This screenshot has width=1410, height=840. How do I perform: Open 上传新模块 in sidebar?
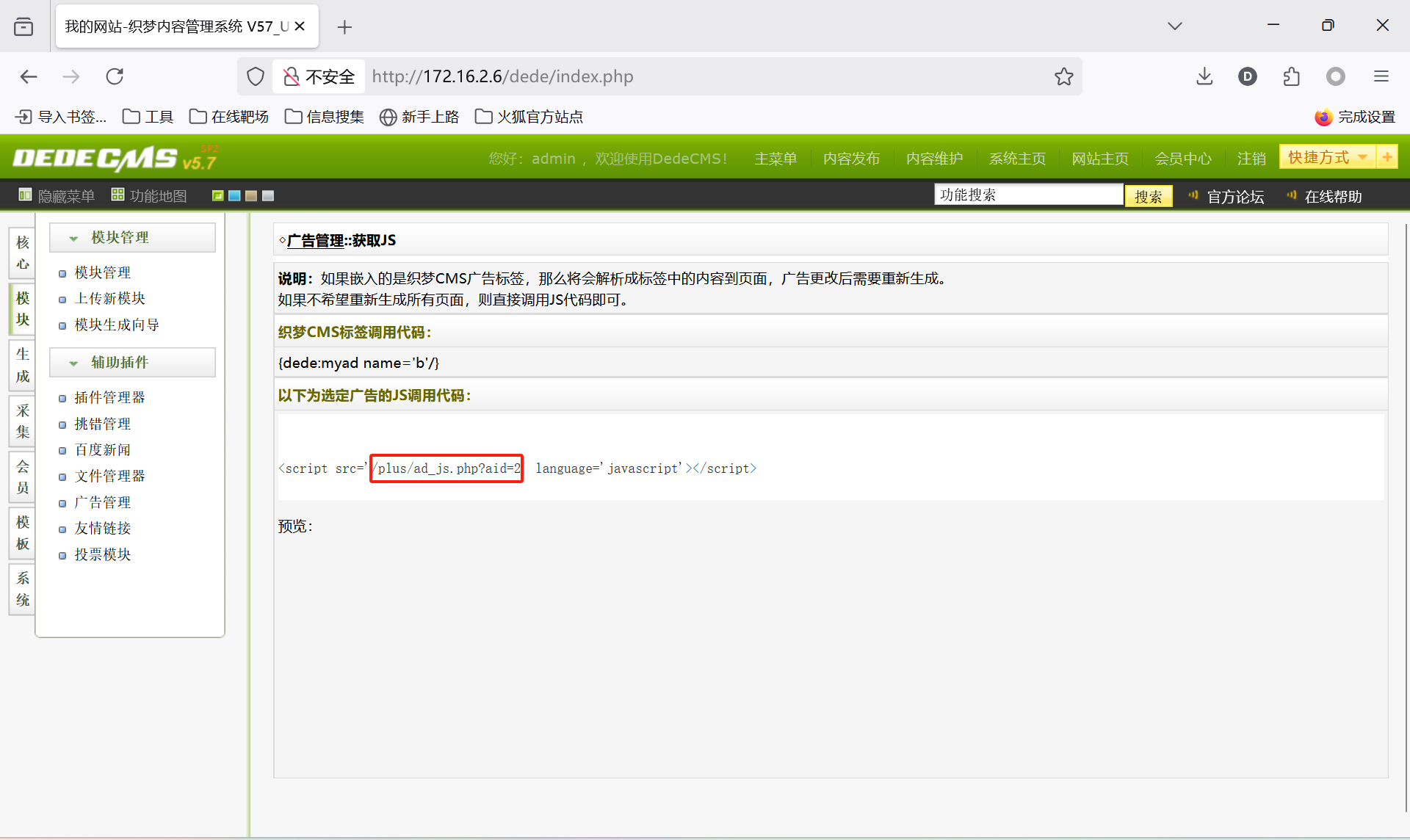coord(110,299)
